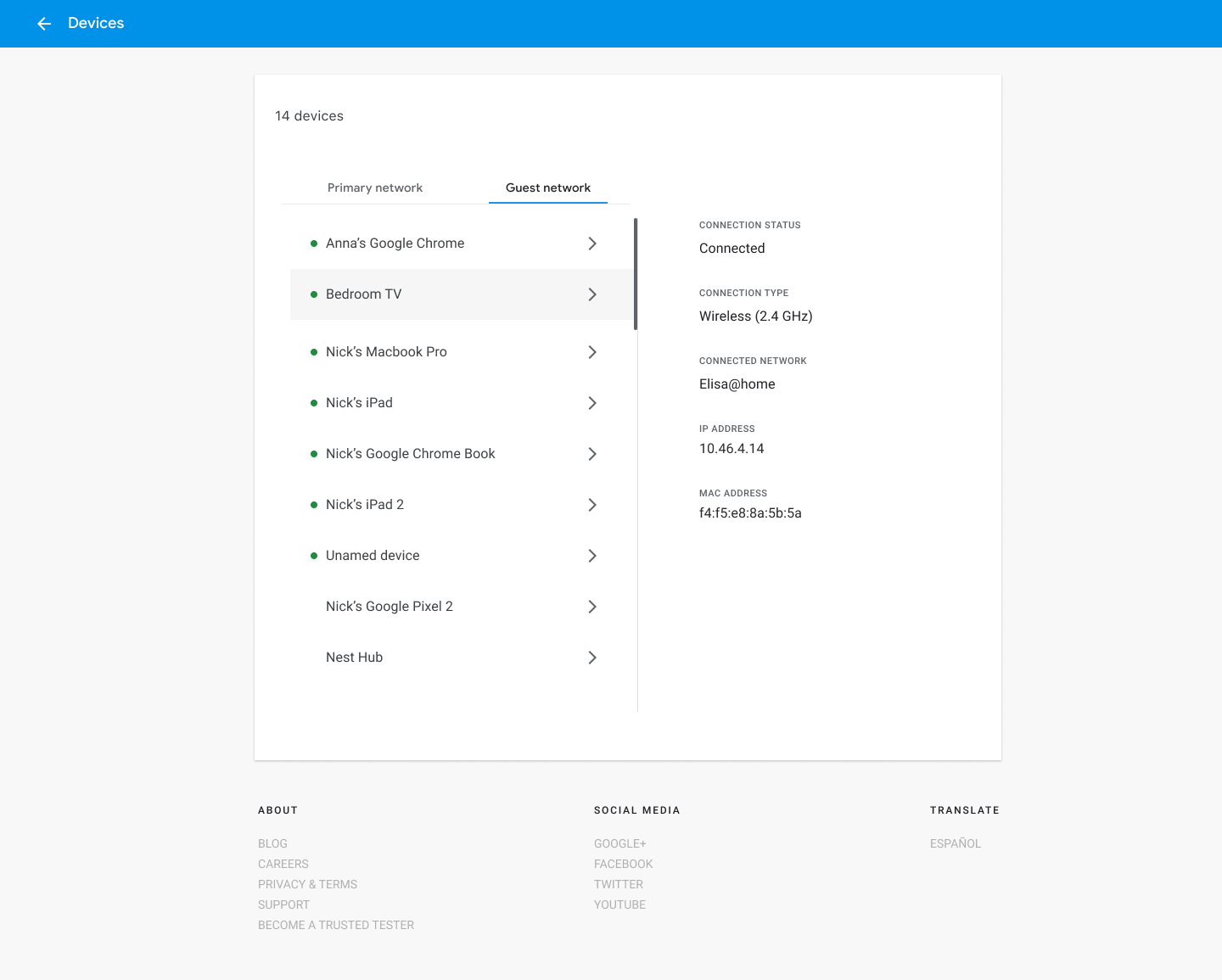Translate page via ESPAÑOL link
The width and height of the screenshot is (1222, 980).
click(x=956, y=843)
